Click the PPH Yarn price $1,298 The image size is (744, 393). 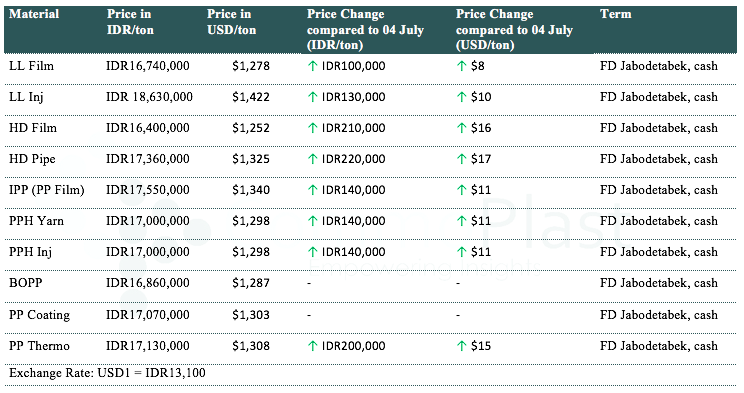coord(251,221)
